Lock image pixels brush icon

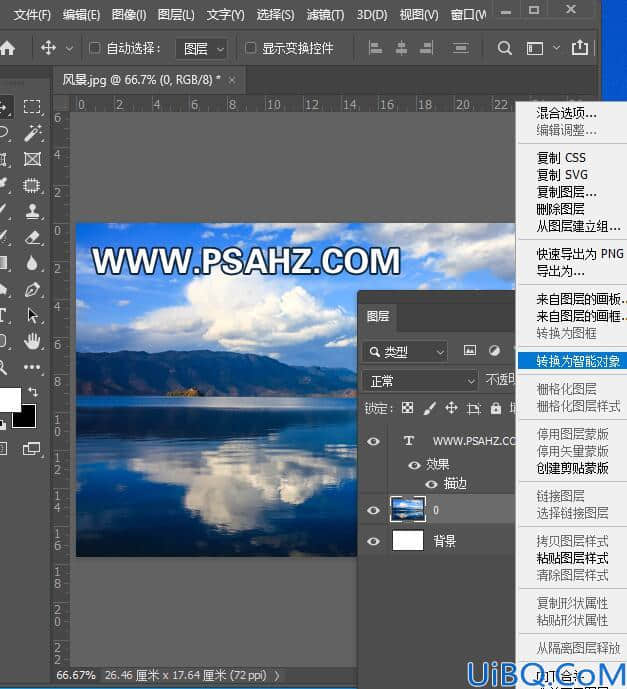click(429, 409)
